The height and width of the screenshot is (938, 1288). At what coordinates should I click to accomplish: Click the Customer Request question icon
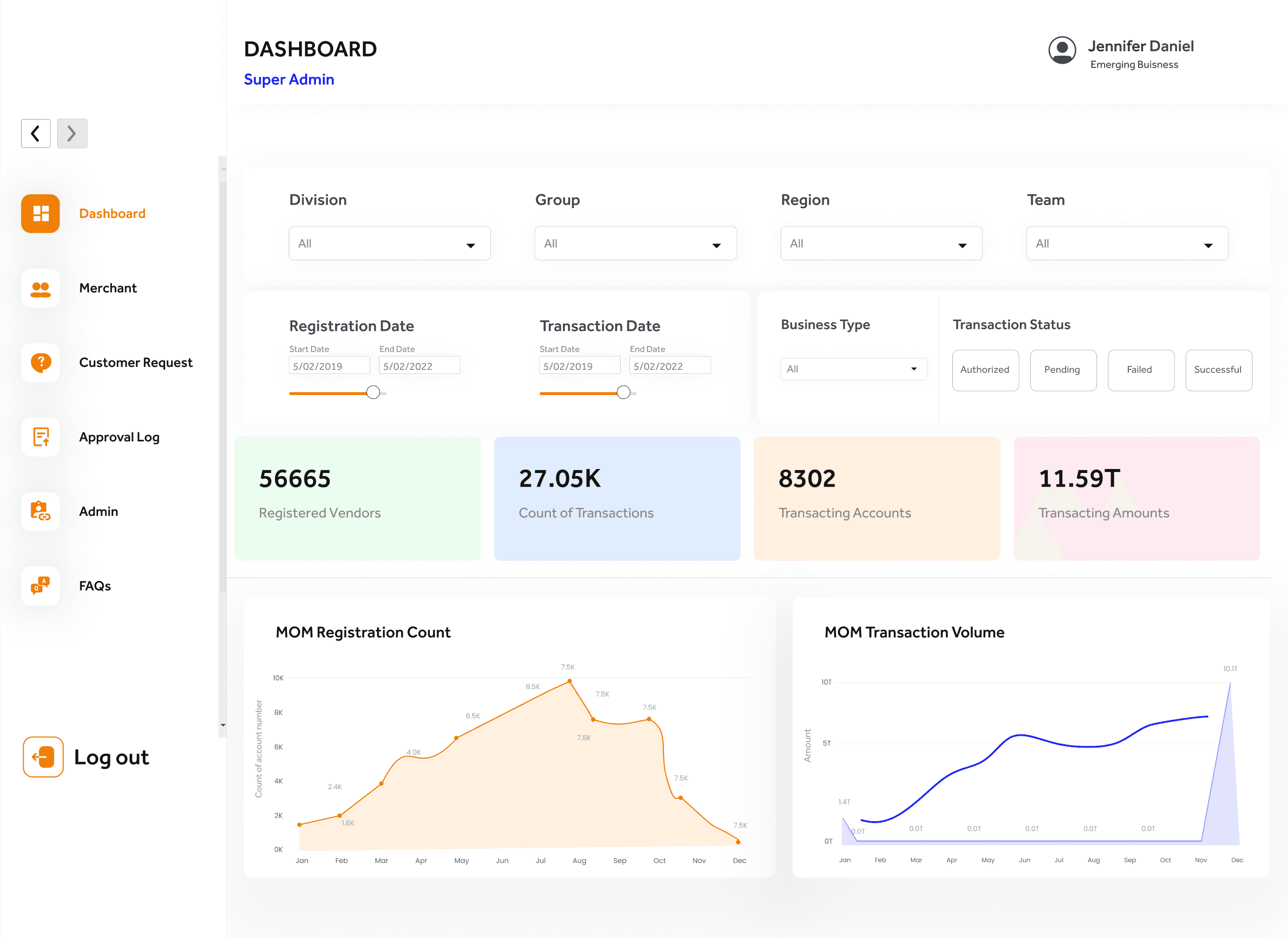pos(40,362)
